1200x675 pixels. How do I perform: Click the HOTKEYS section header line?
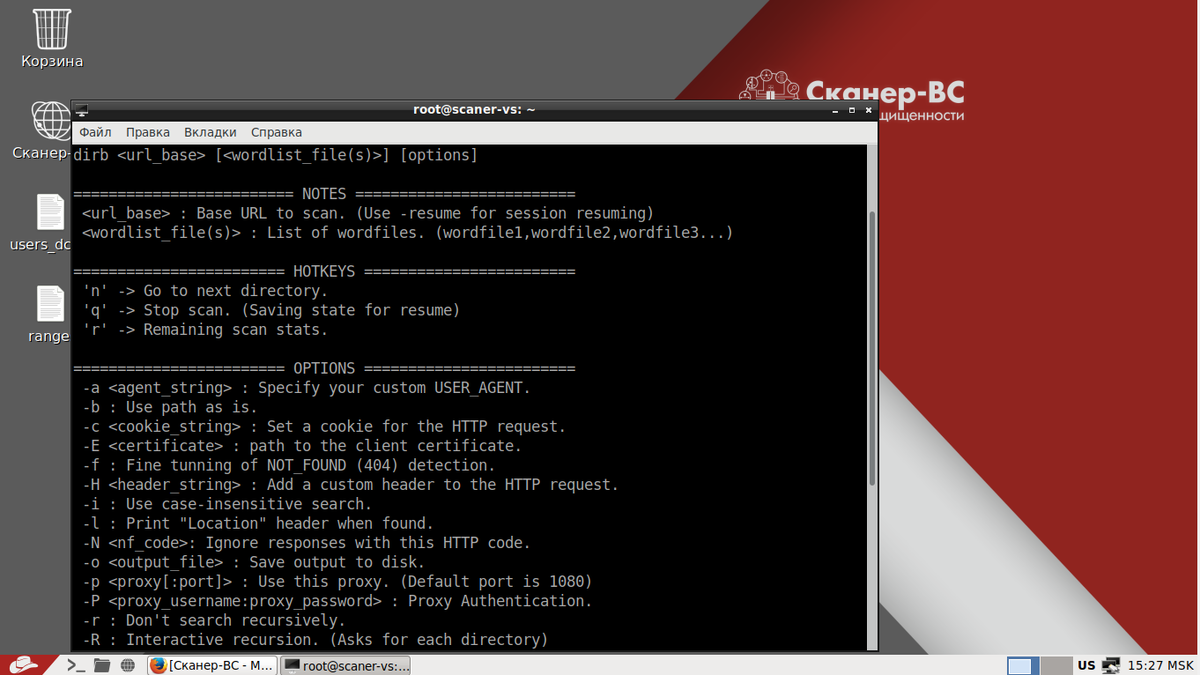325,272
